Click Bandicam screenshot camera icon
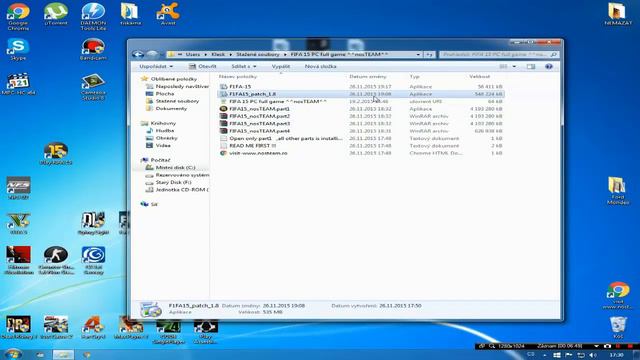Viewport: 640px width, 360px height. pos(607,346)
